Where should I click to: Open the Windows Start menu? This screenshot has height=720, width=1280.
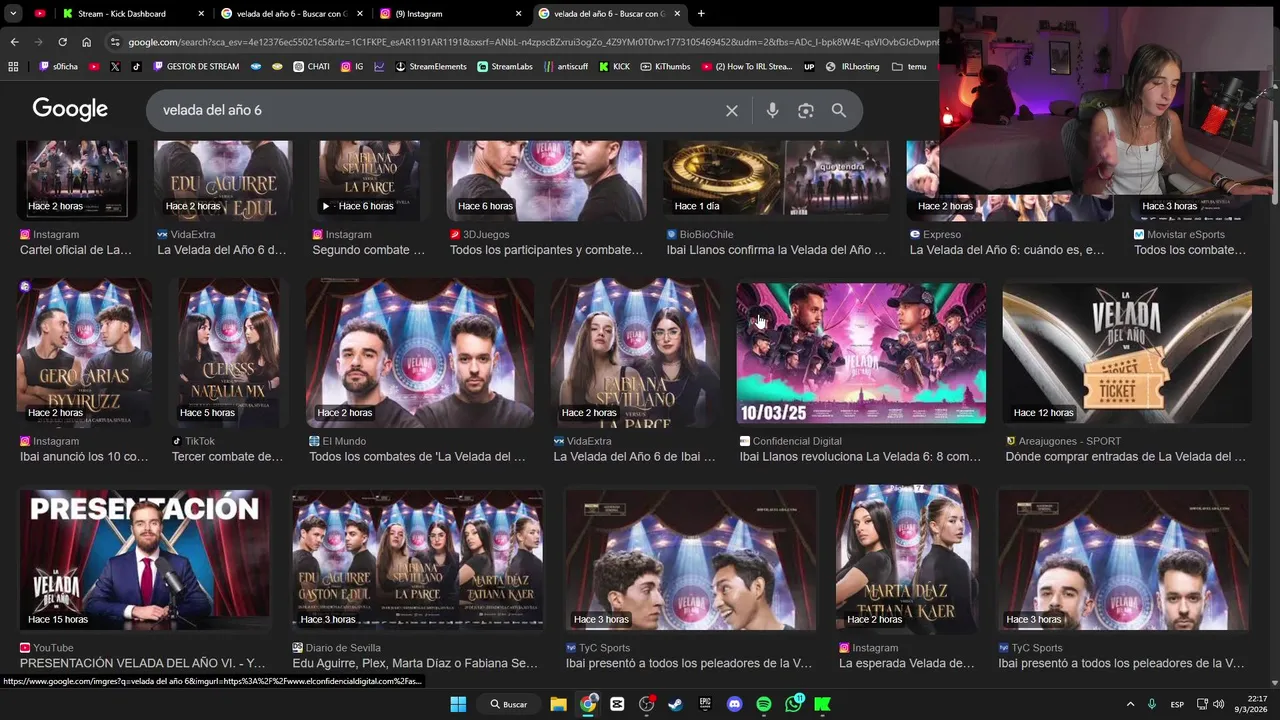tap(458, 704)
